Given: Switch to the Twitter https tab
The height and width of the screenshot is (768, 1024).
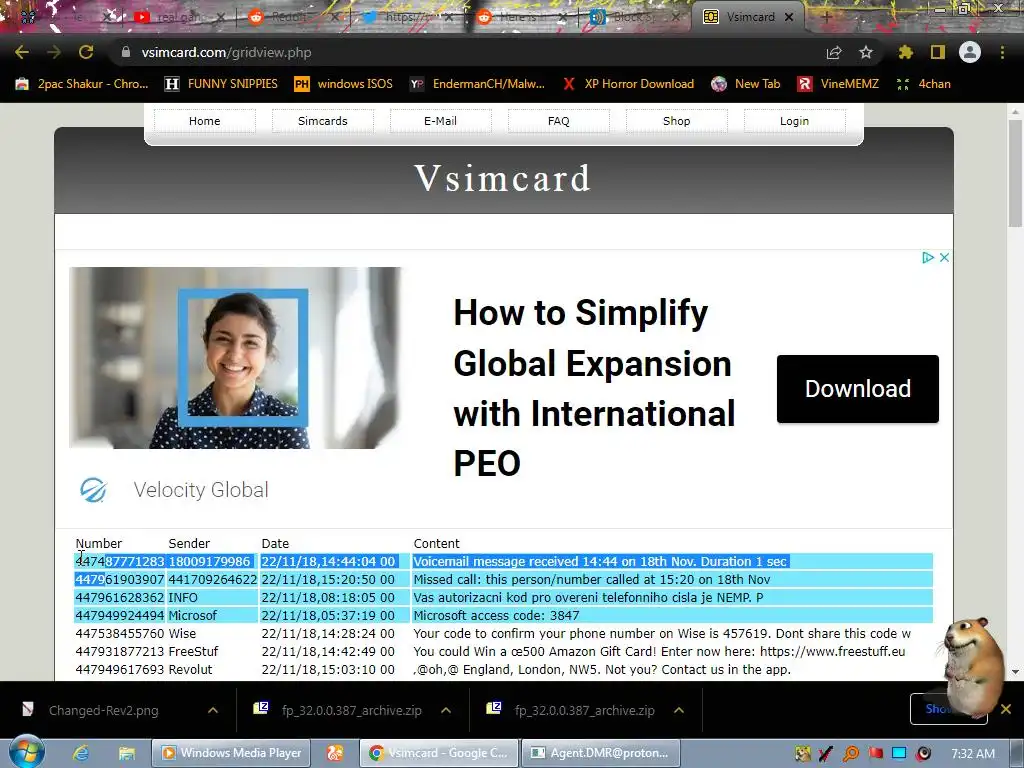Looking at the screenshot, I should [x=408, y=17].
